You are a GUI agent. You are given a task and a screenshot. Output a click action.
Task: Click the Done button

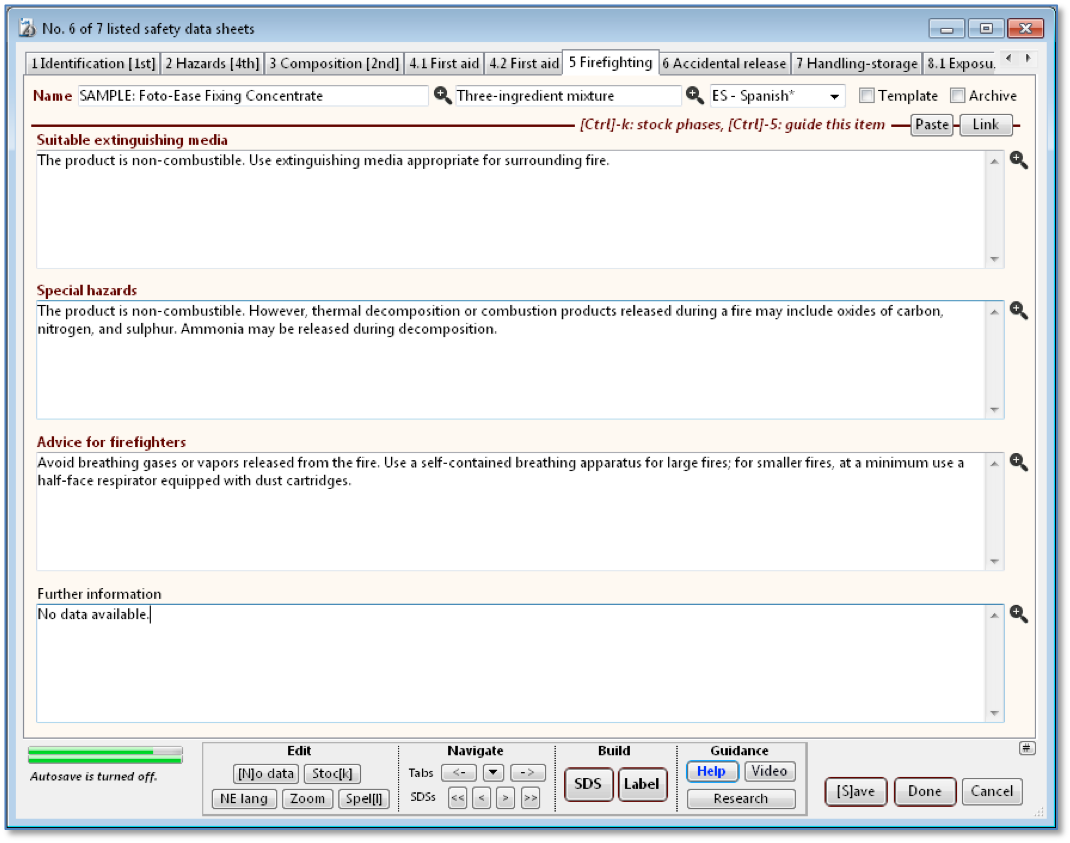pos(925,791)
